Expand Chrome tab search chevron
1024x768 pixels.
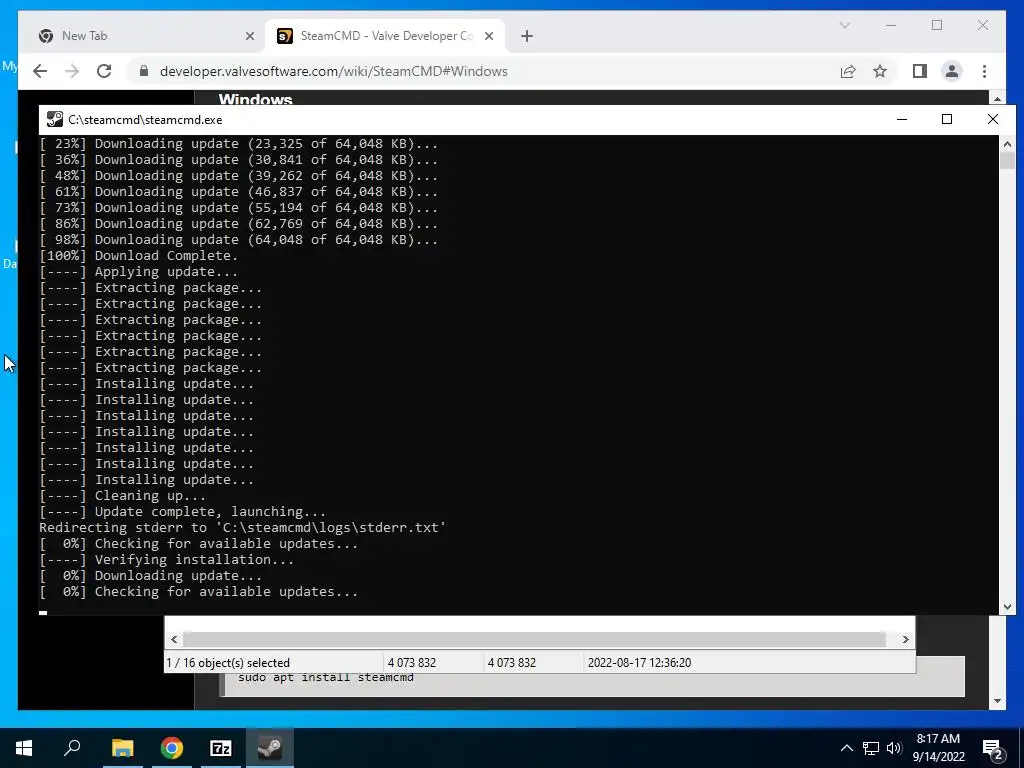[x=844, y=25]
